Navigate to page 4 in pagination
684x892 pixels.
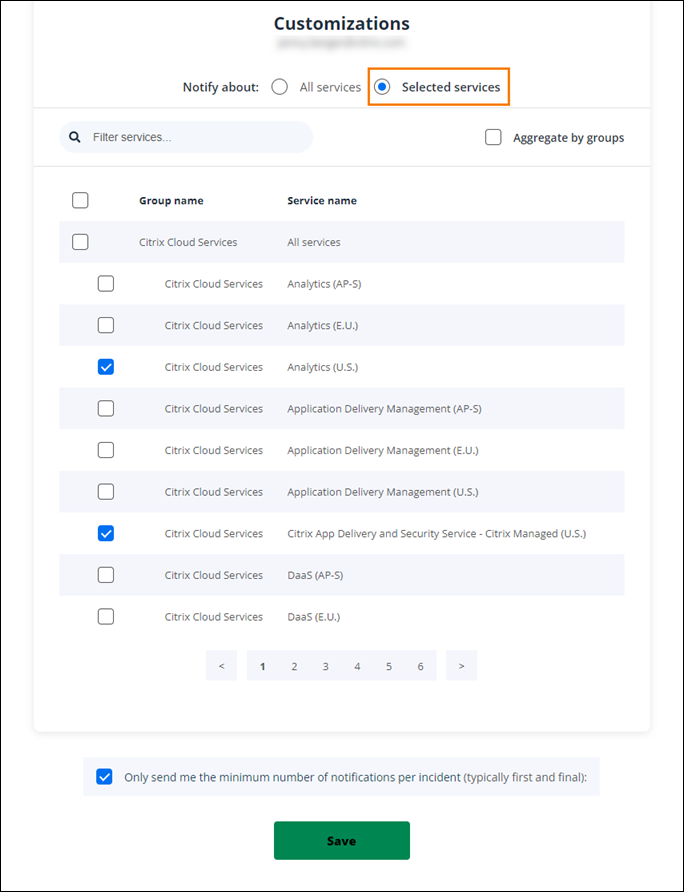pos(357,666)
